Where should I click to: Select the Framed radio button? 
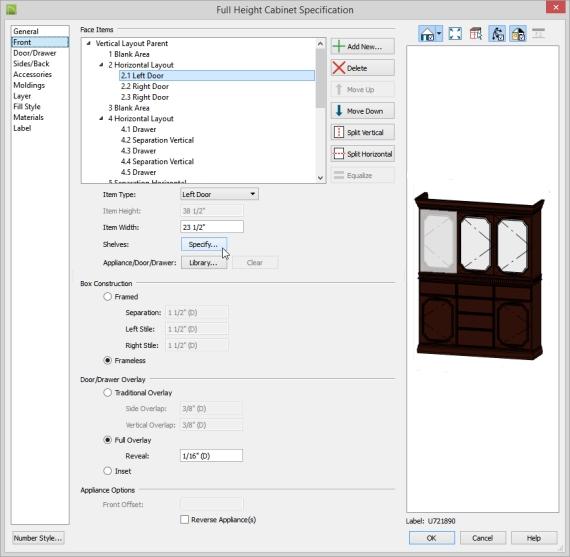coord(107,297)
